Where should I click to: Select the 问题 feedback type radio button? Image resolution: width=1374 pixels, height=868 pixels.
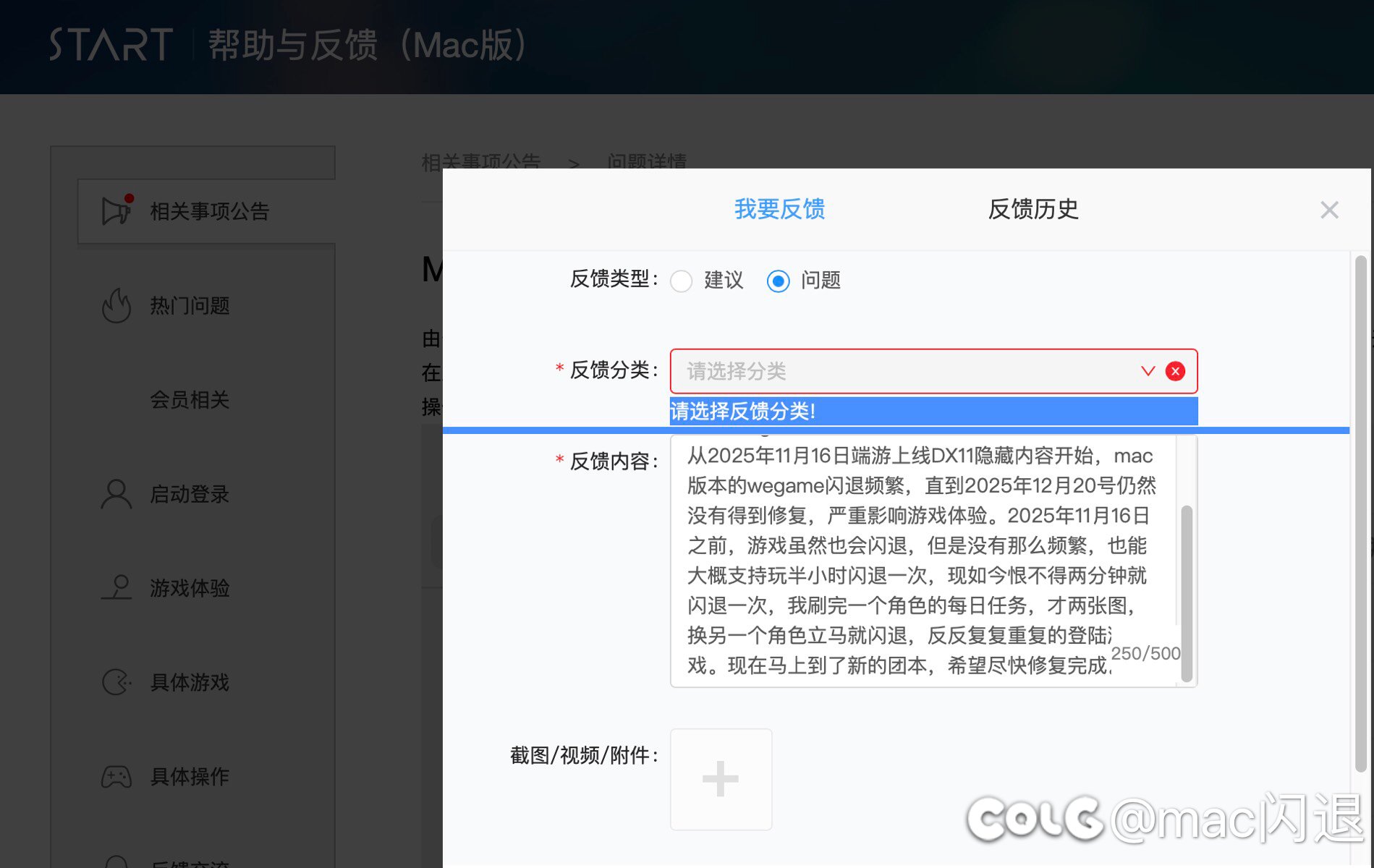(x=778, y=281)
